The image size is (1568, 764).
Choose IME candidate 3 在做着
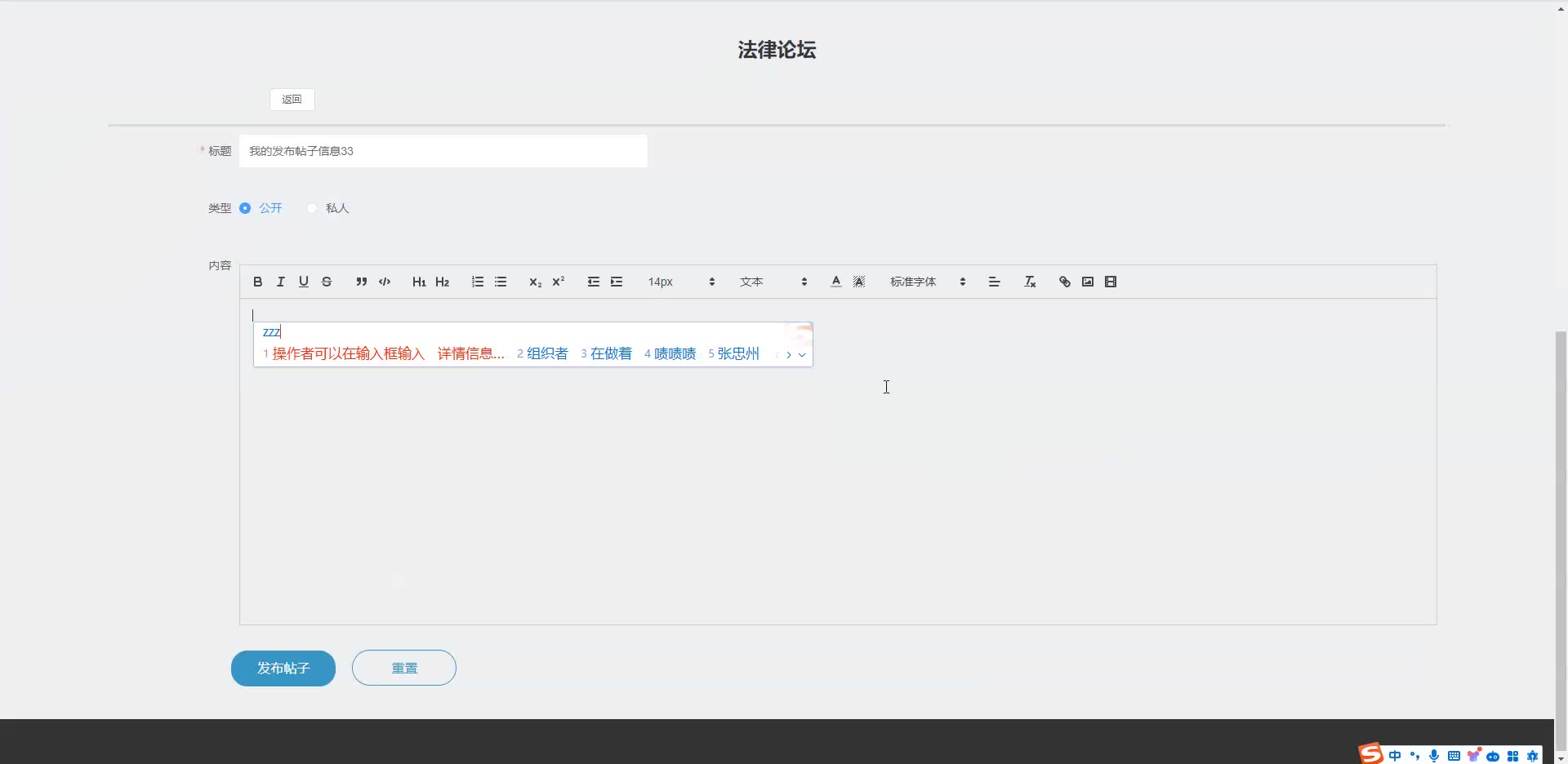(x=606, y=353)
